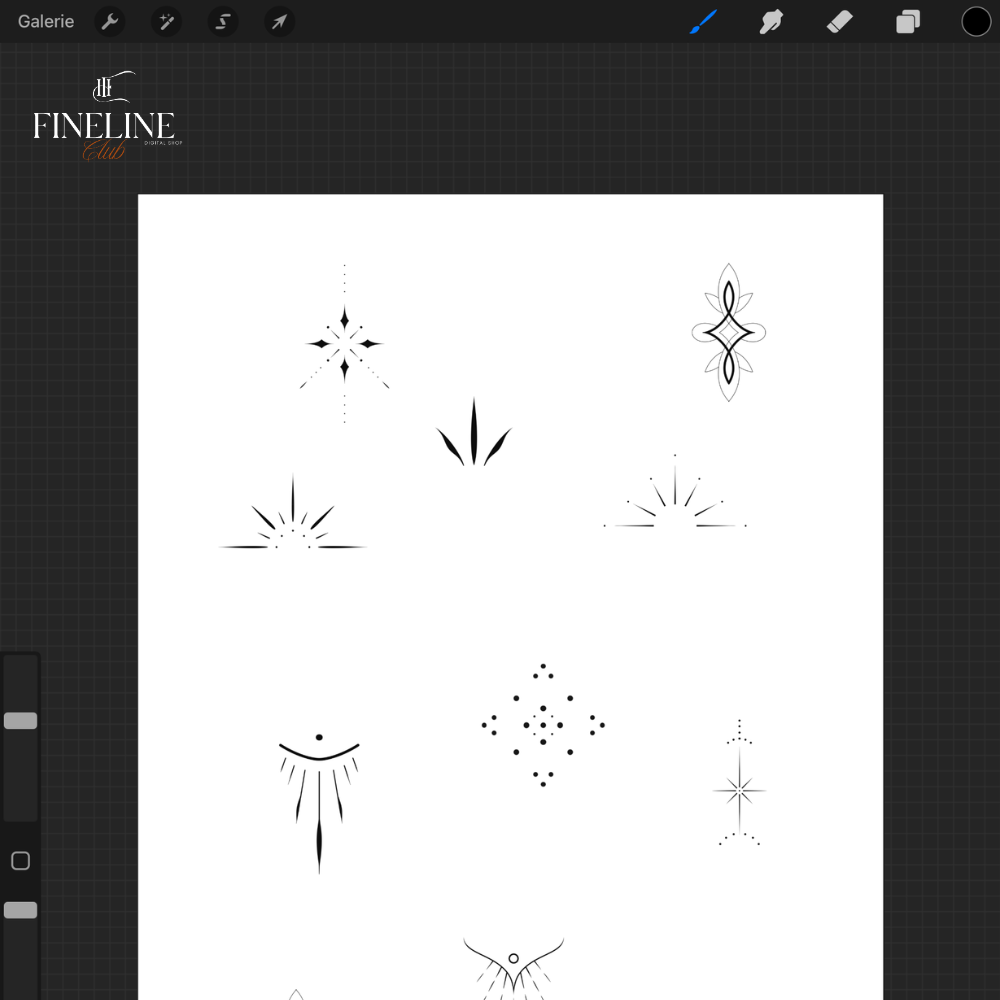Click the brush size slider handle
Viewport: 1000px width, 1000px height.
tap(20, 721)
